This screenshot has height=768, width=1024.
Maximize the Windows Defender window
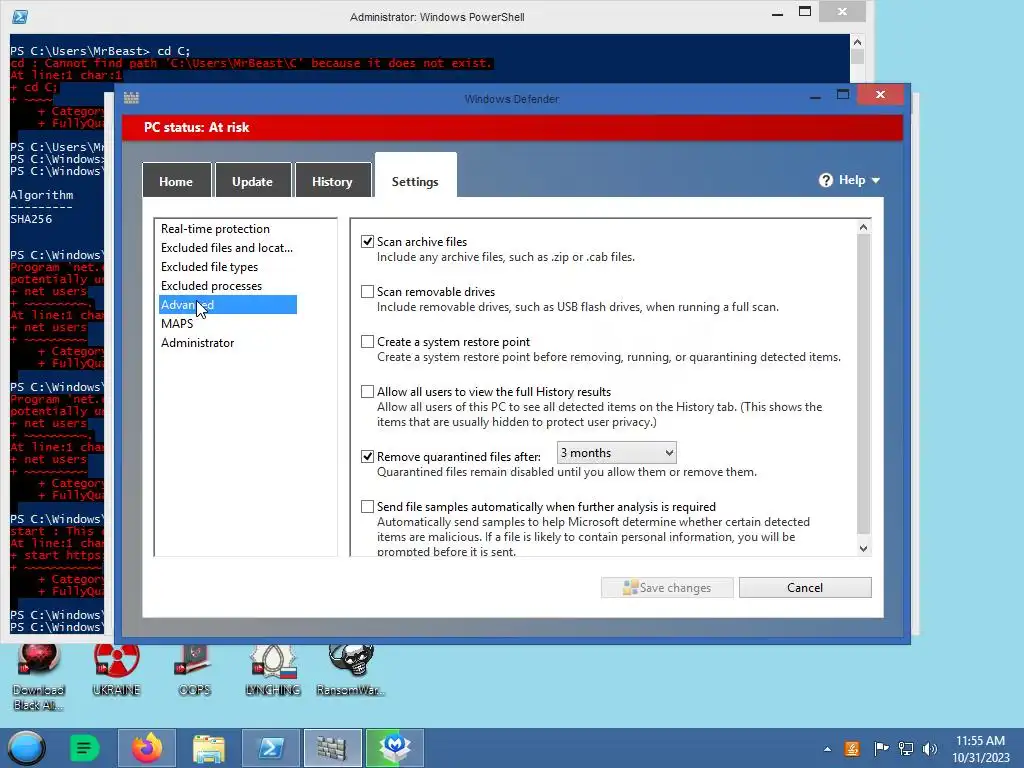click(x=843, y=95)
